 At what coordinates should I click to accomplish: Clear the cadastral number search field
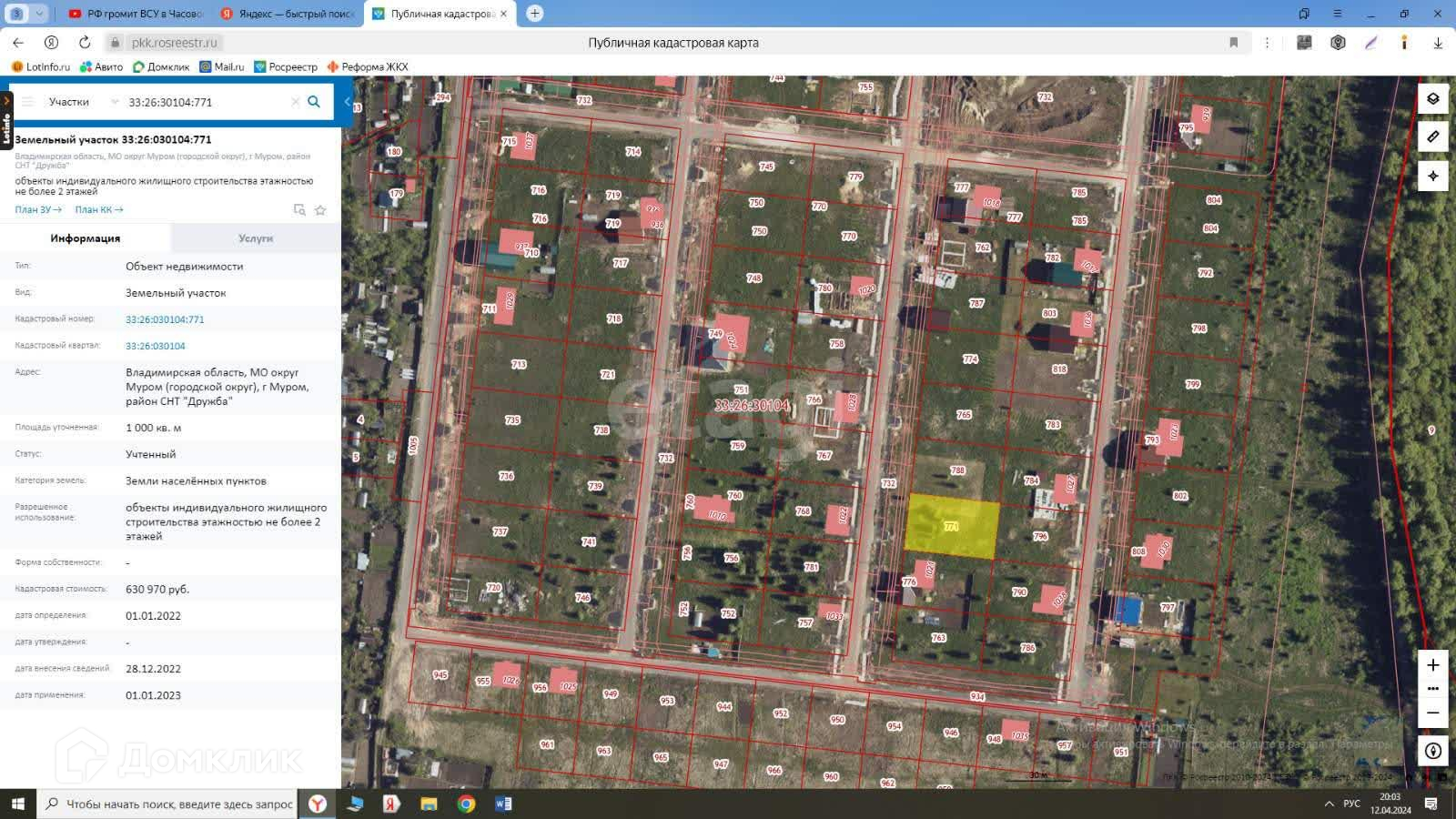tap(295, 102)
